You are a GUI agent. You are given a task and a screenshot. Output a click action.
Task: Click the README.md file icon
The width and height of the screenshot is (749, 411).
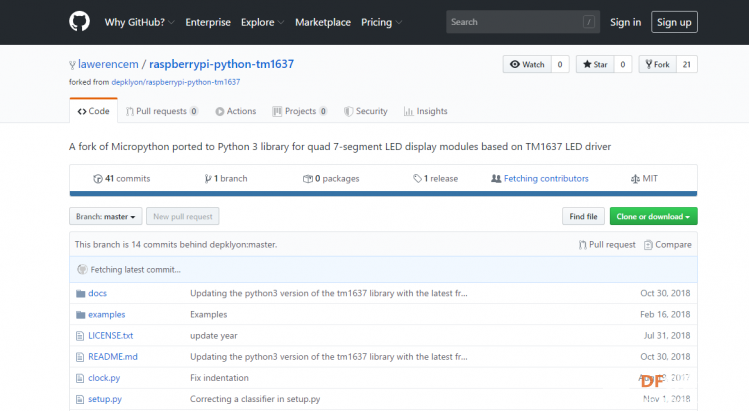point(80,357)
